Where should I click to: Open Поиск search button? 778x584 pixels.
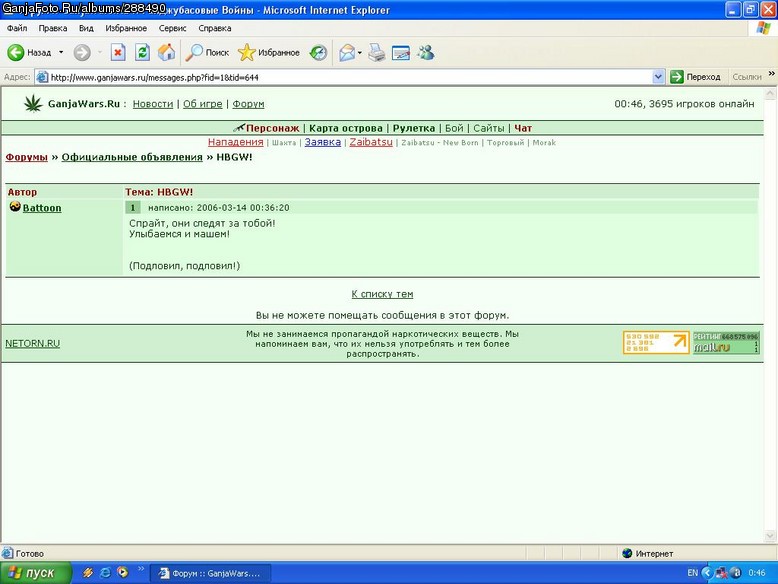207,53
